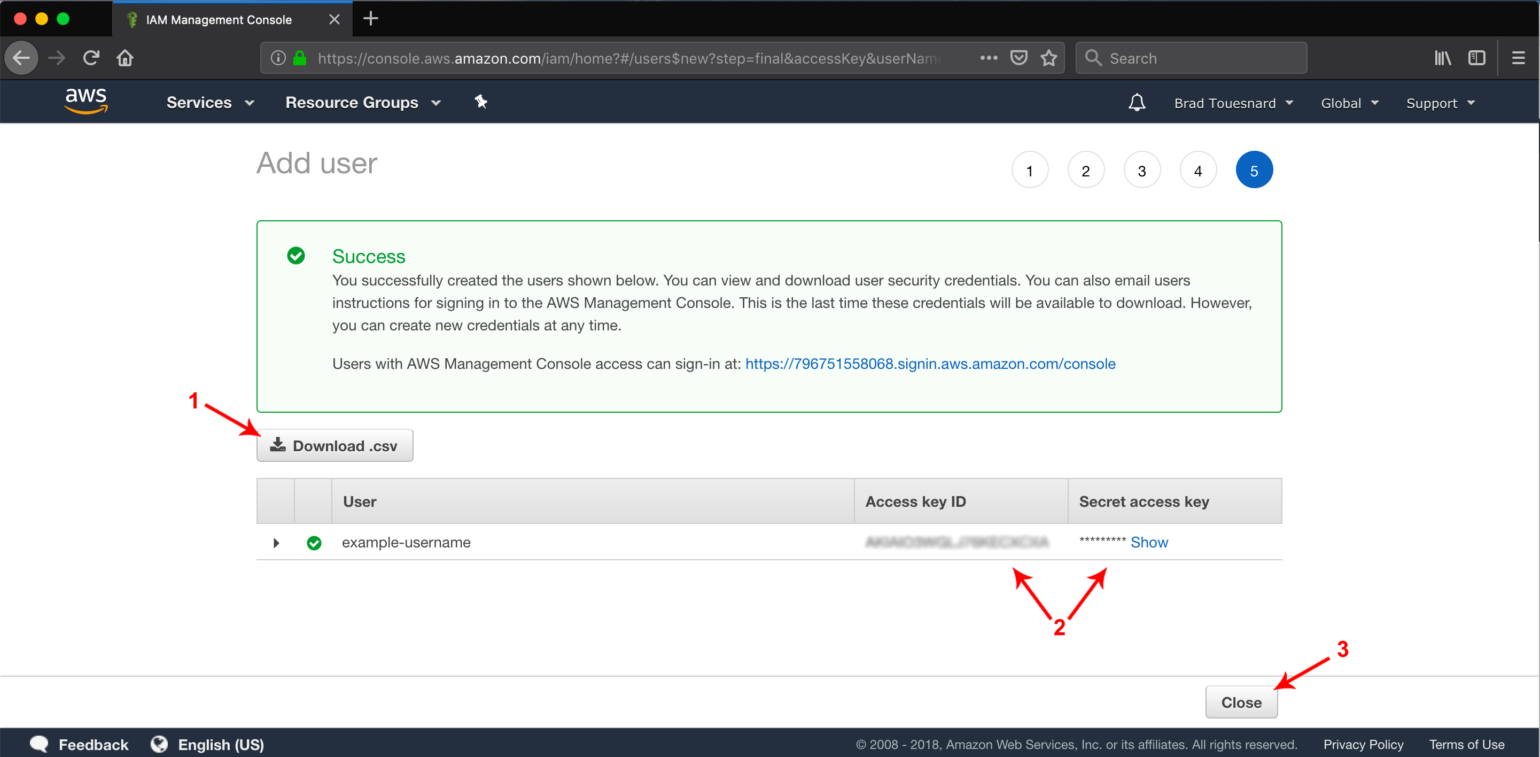
Task: Reload the page with the refresh icon
Action: pos(91,58)
